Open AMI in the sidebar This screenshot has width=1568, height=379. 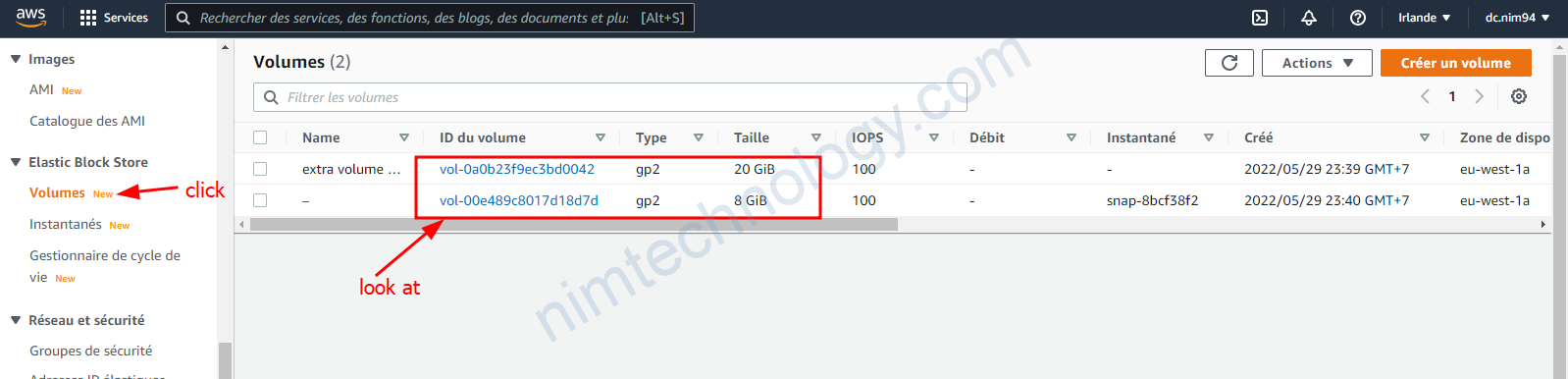[x=41, y=89]
